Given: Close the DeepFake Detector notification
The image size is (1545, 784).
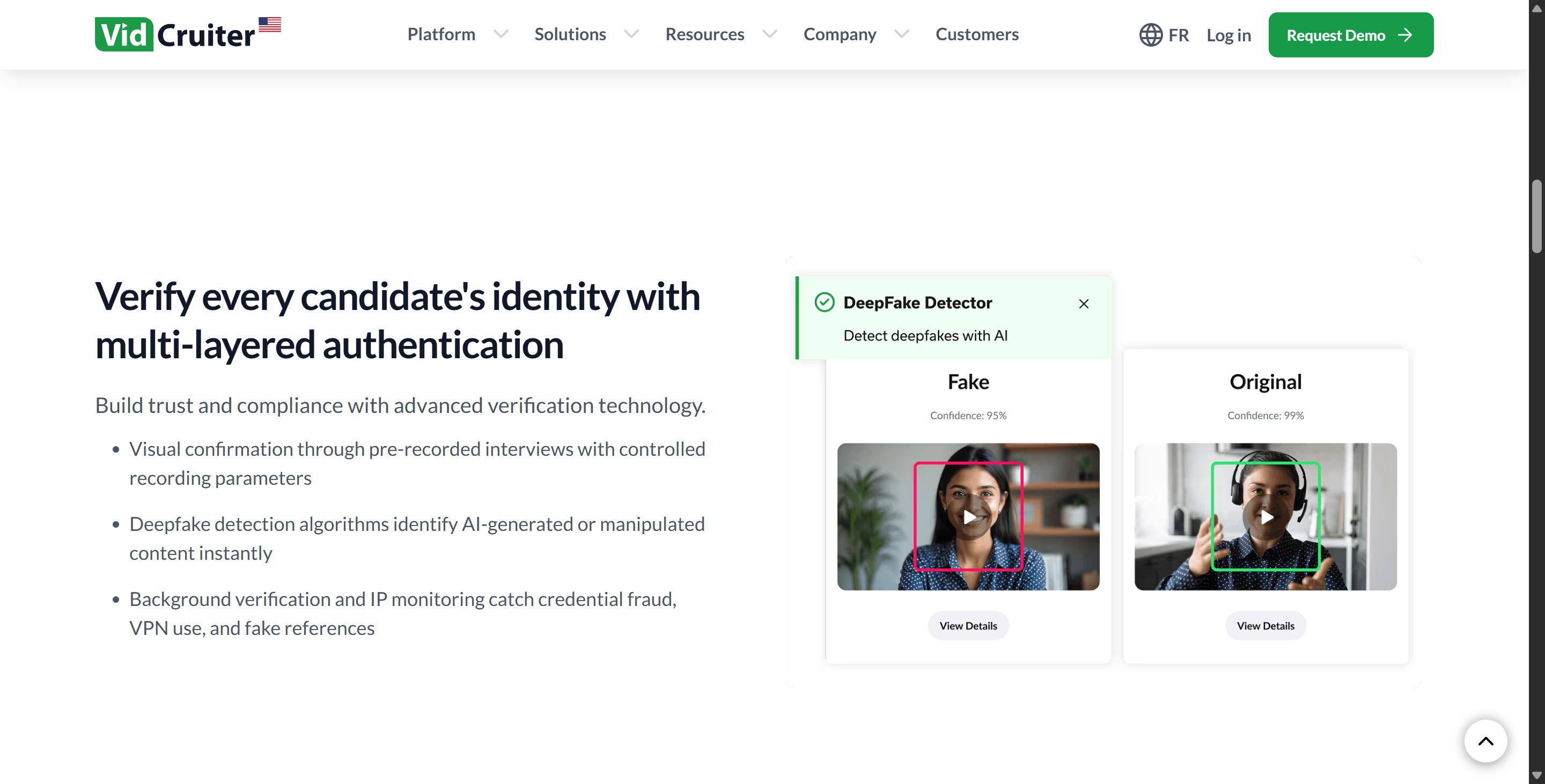Looking at the screenshot, I should pyautogui.click(x=1083, y=304).
